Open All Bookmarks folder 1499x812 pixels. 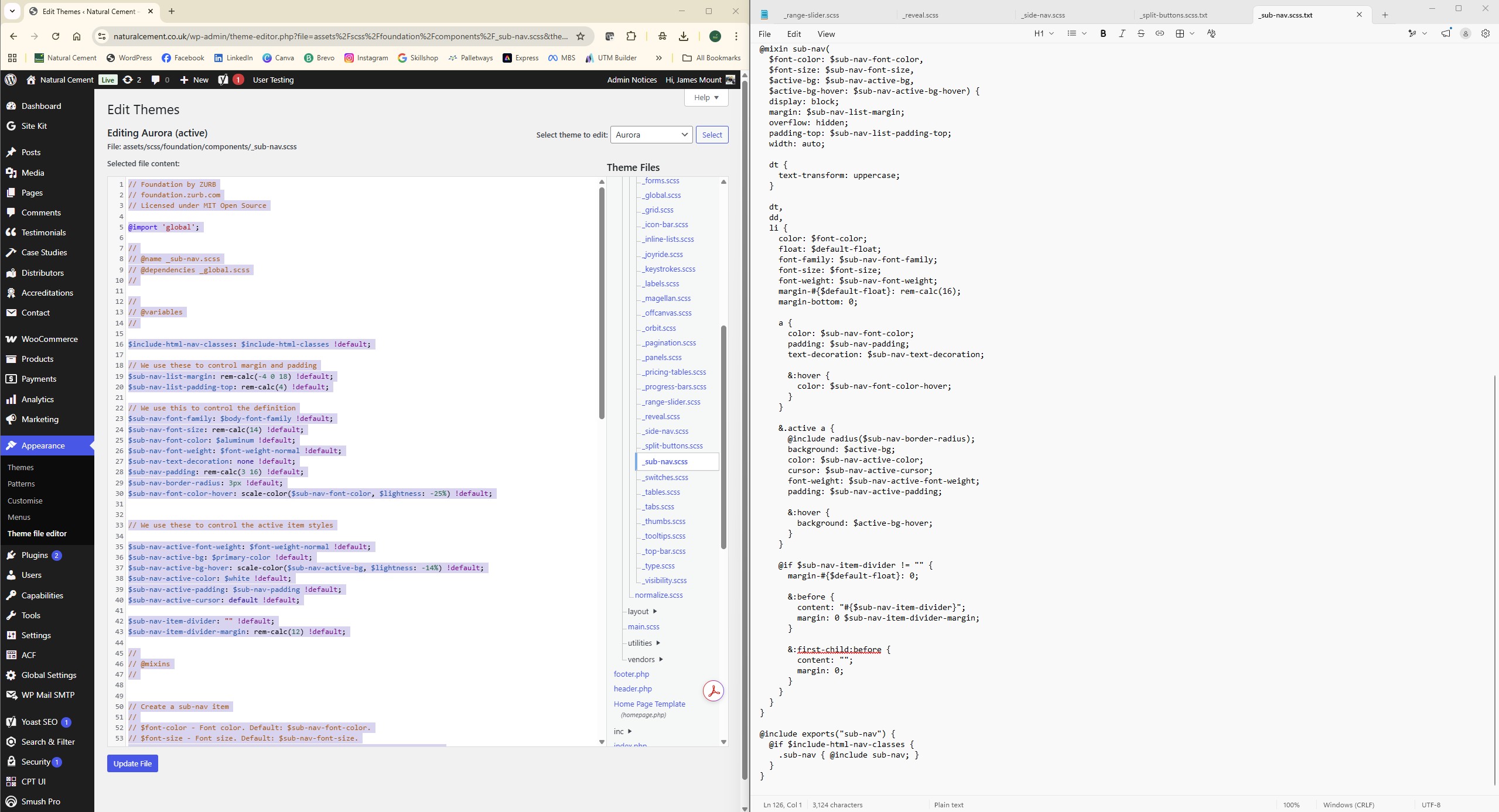click(x=712, y=58)
